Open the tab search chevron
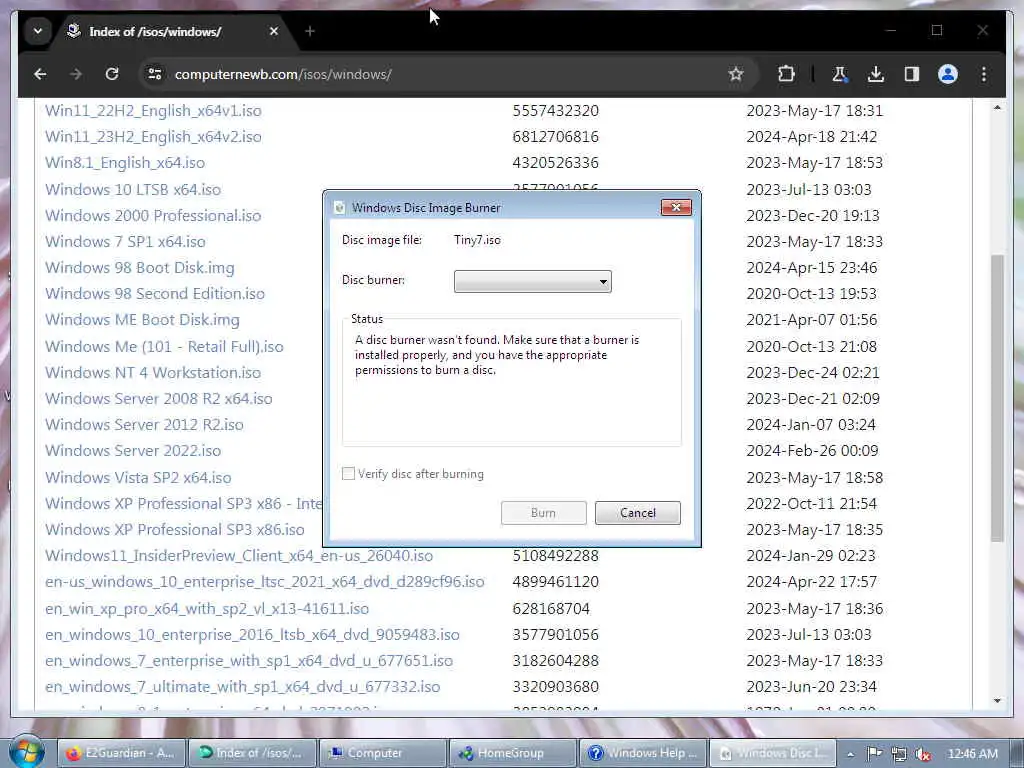The width and height of the screenshot is (1024, 768). pyautogui.click(x=38, y=31)
